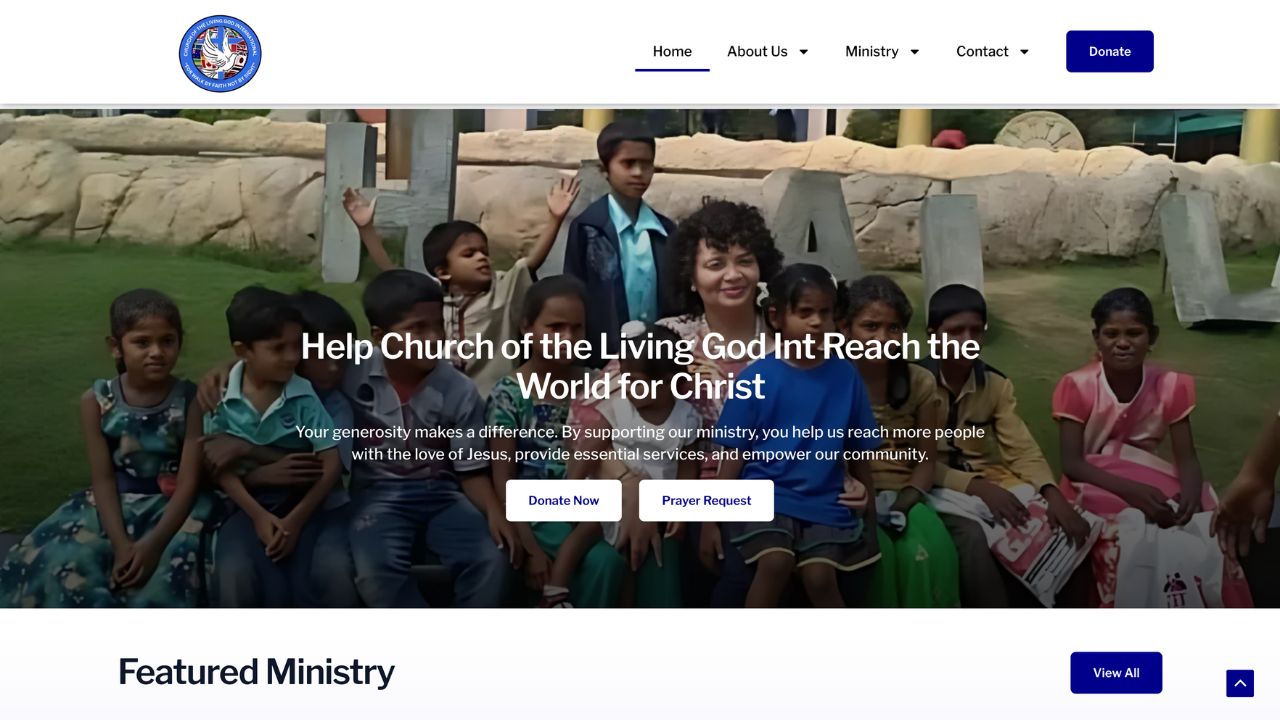1280x720 pixels.
Task: Click the hero headline about reaching the world
Action: [x=640, y=366]
